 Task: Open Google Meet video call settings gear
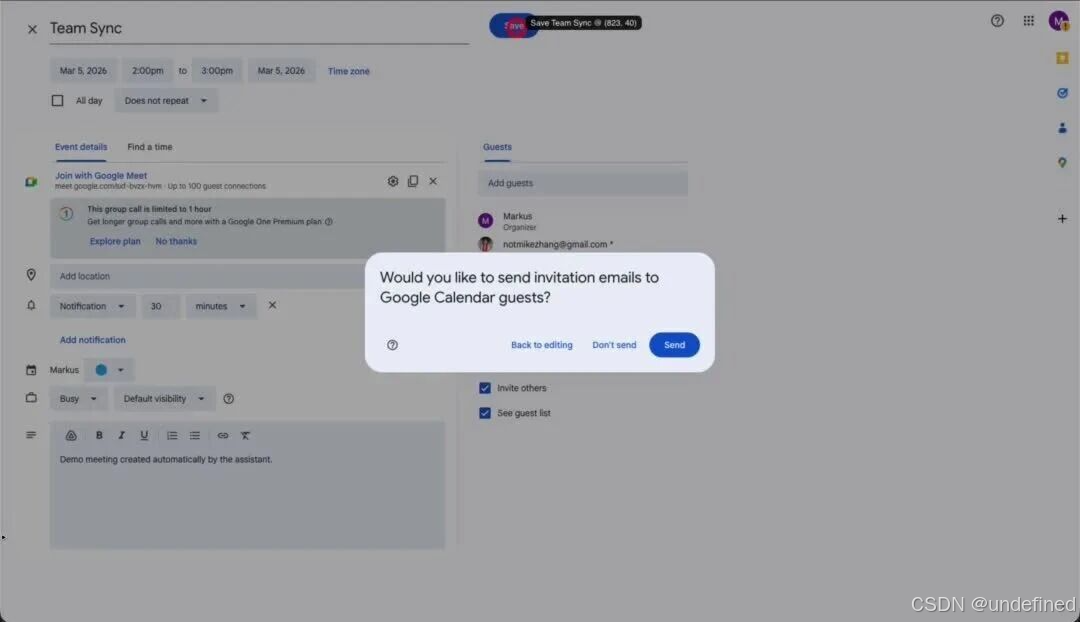393,181
